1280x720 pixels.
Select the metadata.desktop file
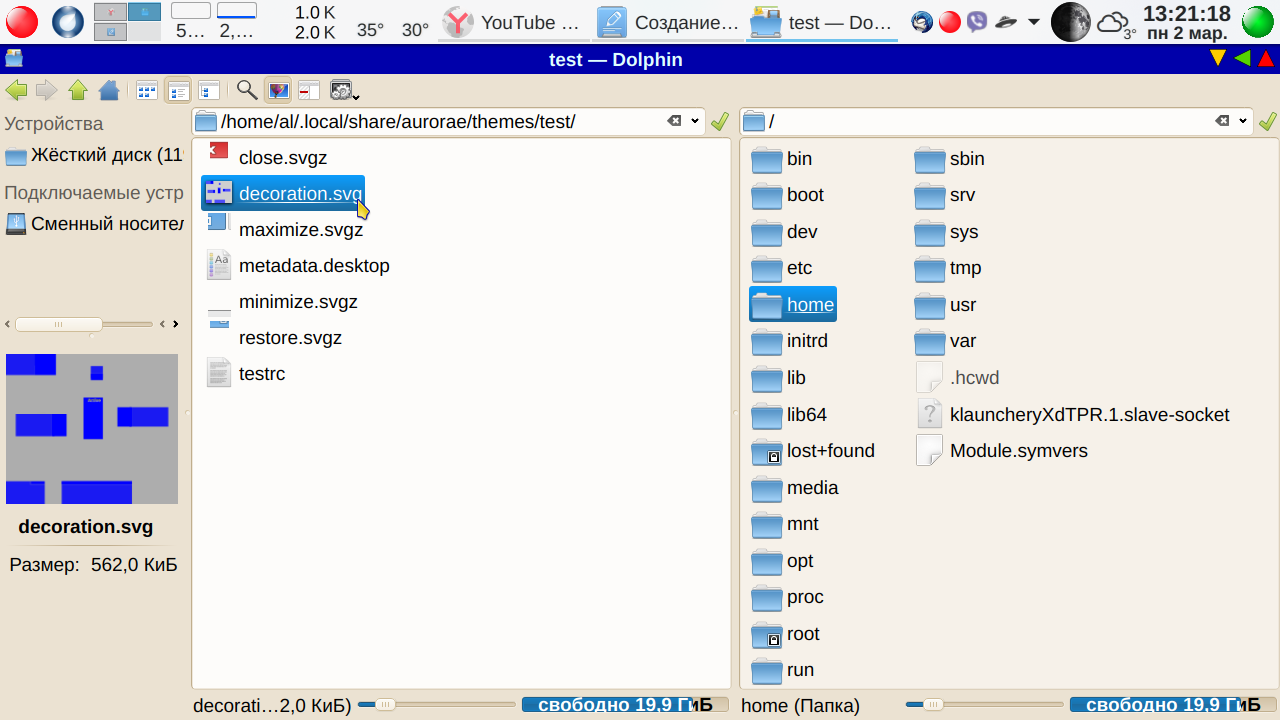tap(313, 266)
